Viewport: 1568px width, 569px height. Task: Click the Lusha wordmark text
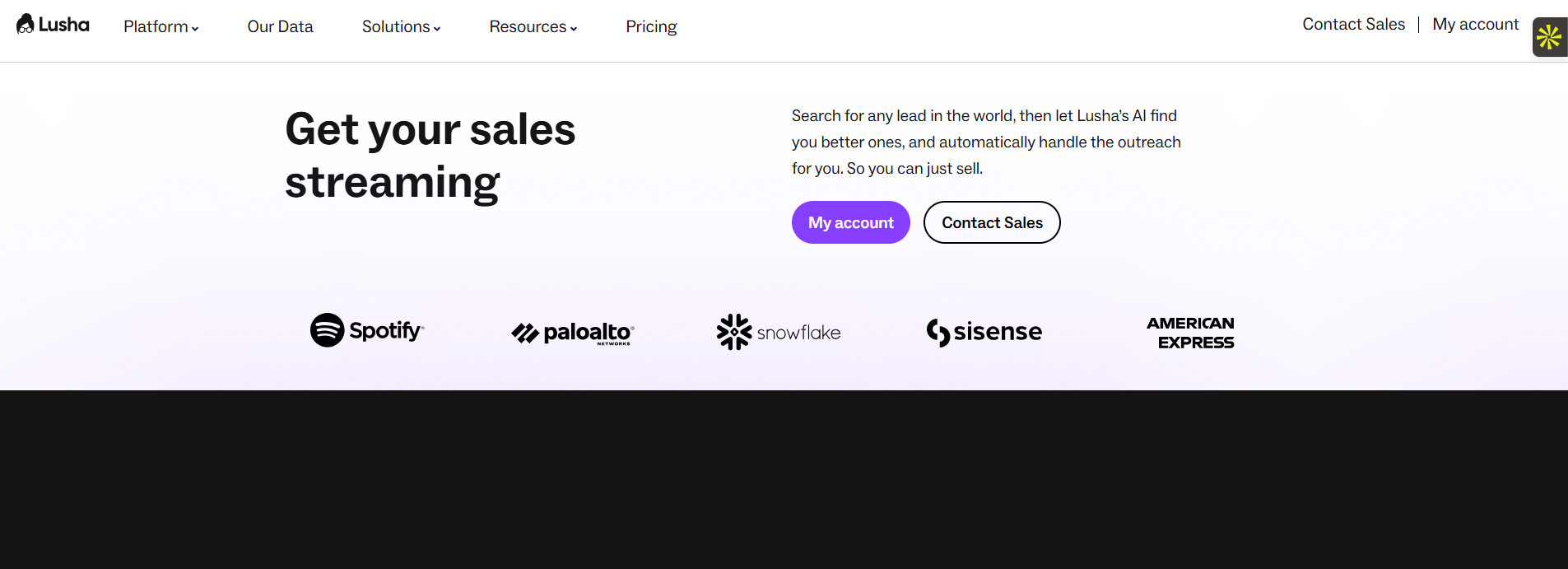(64, 25)
